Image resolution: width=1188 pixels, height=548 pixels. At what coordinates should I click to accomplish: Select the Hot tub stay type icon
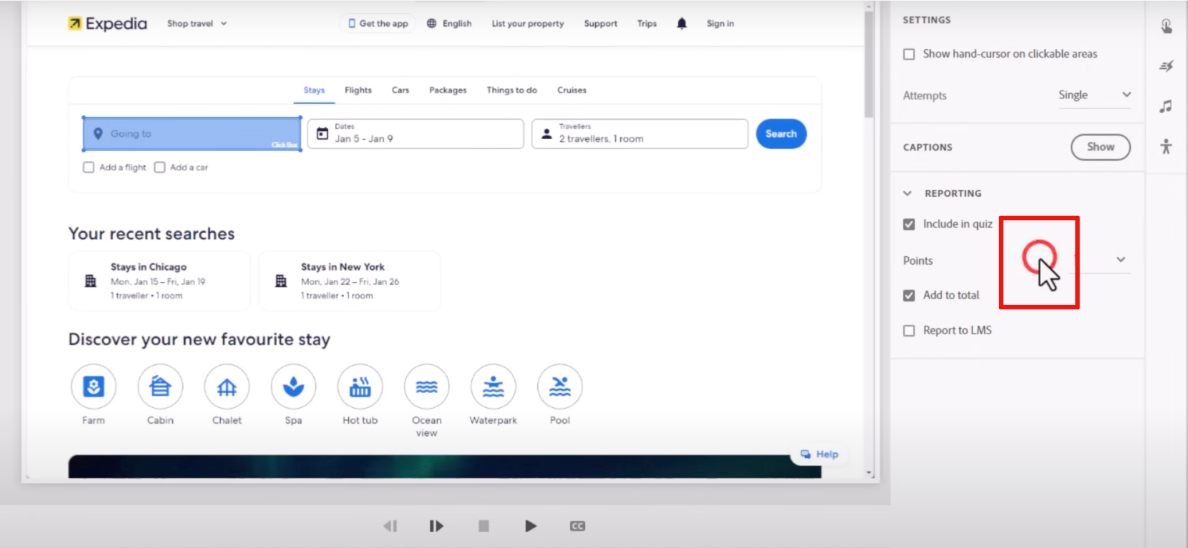[x=360, y=387]
